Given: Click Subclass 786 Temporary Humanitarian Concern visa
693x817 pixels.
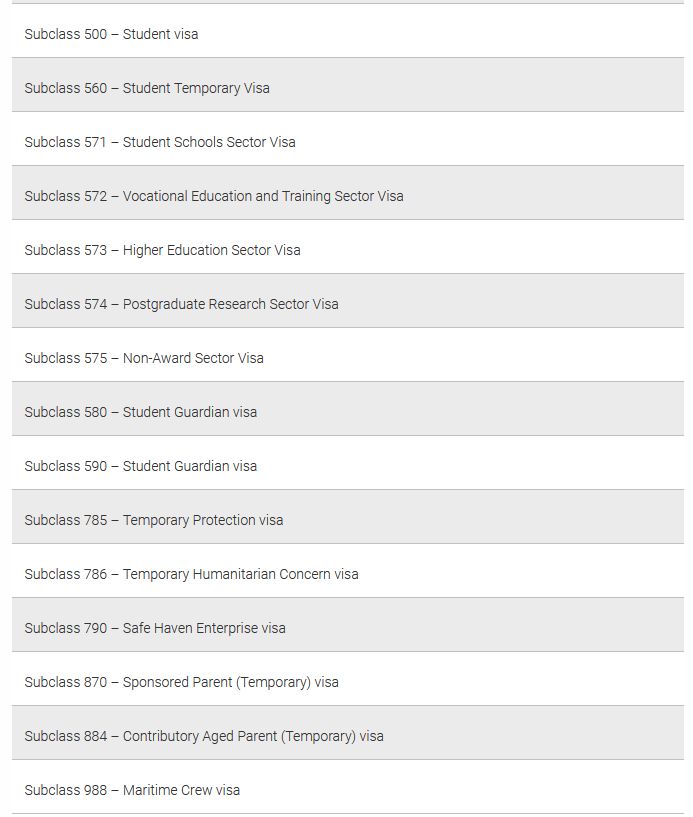Looking at the screenshot, I should pyautogui.click(x=348, y=571).
